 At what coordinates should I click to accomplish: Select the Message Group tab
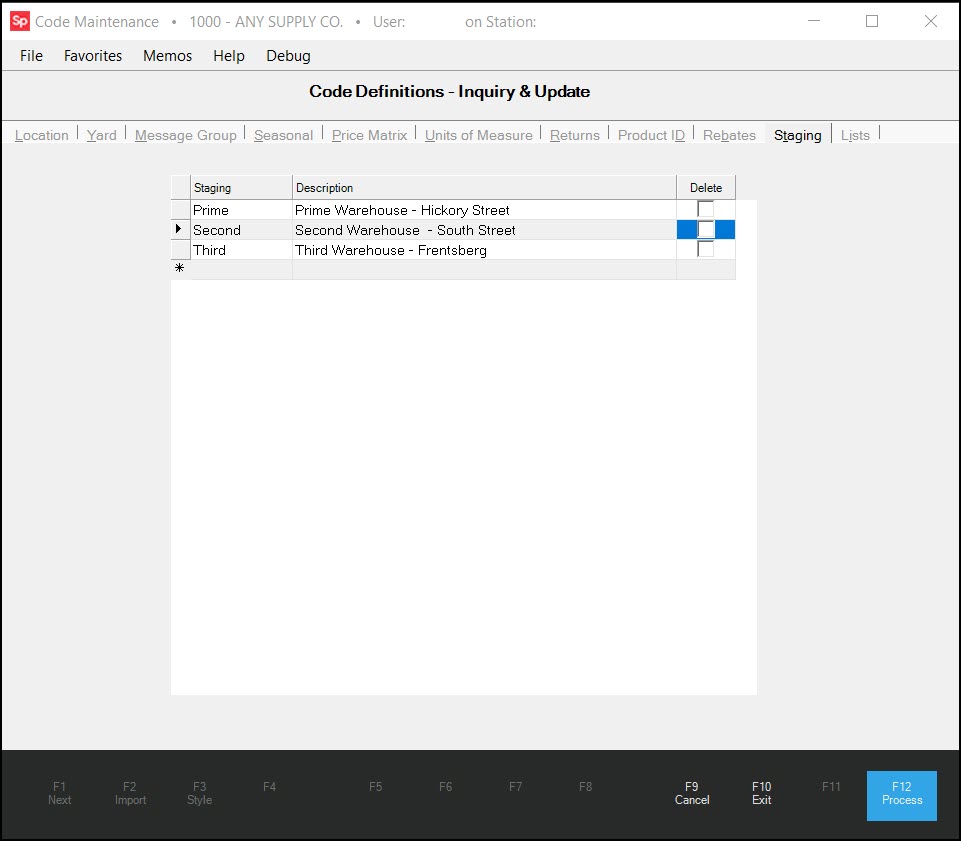coord(186,134)
